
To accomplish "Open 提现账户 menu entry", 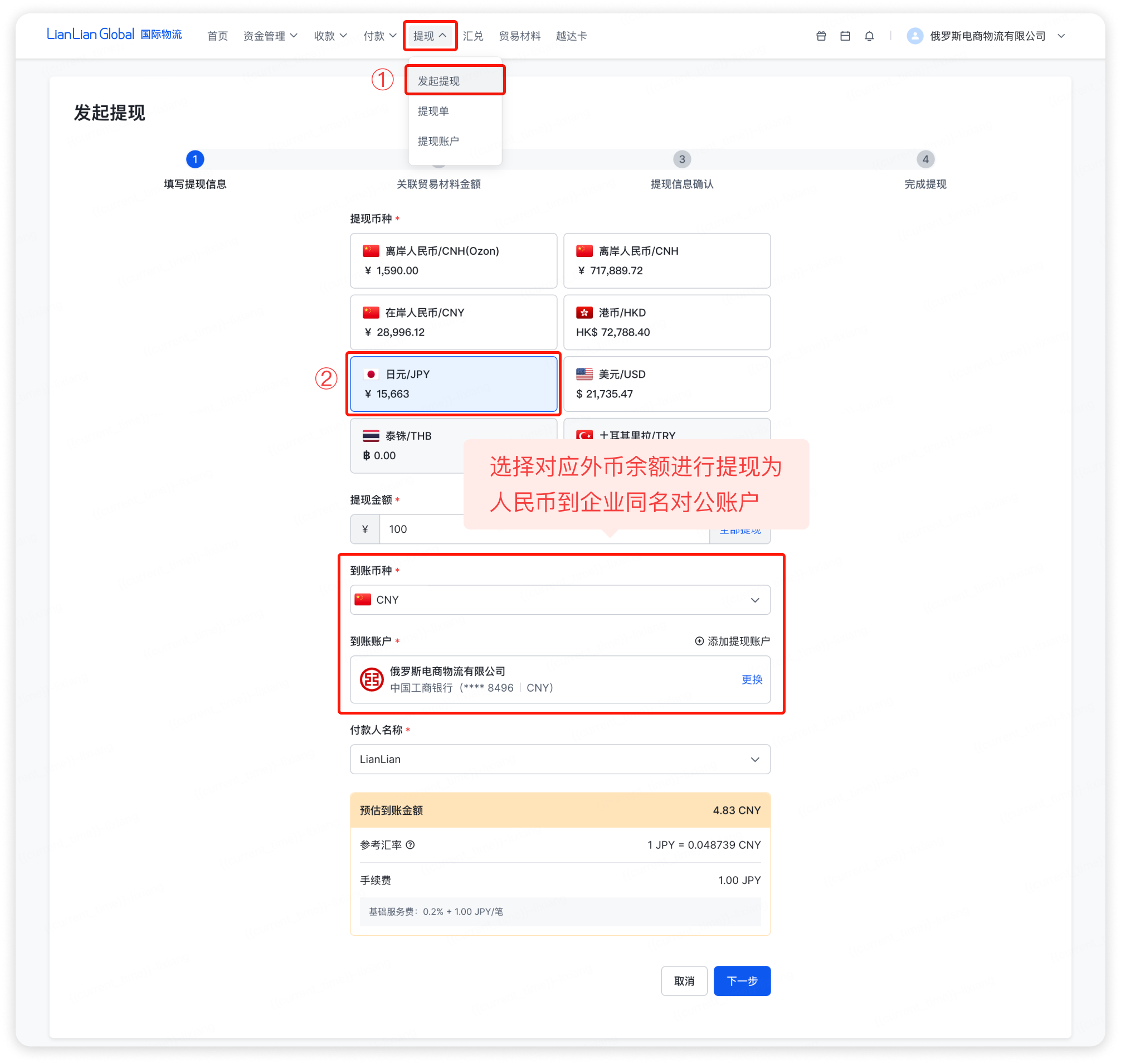I will [438, 141].
